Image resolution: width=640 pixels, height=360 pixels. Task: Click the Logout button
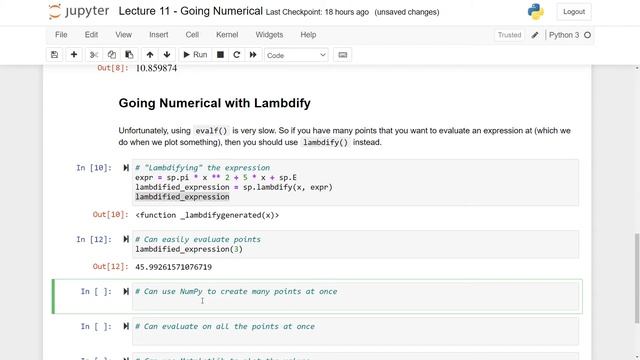click(x=574, y=12)
